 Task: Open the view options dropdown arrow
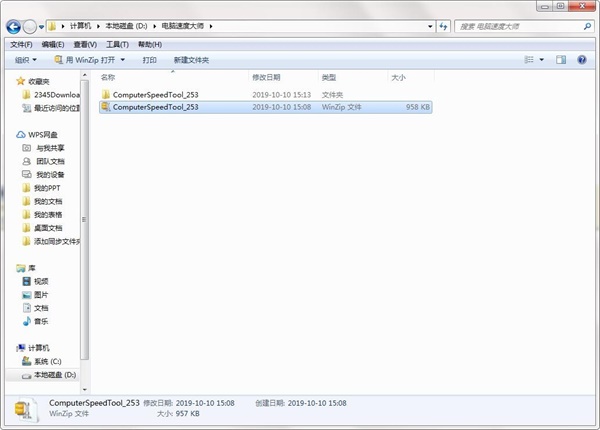[541, 60]
